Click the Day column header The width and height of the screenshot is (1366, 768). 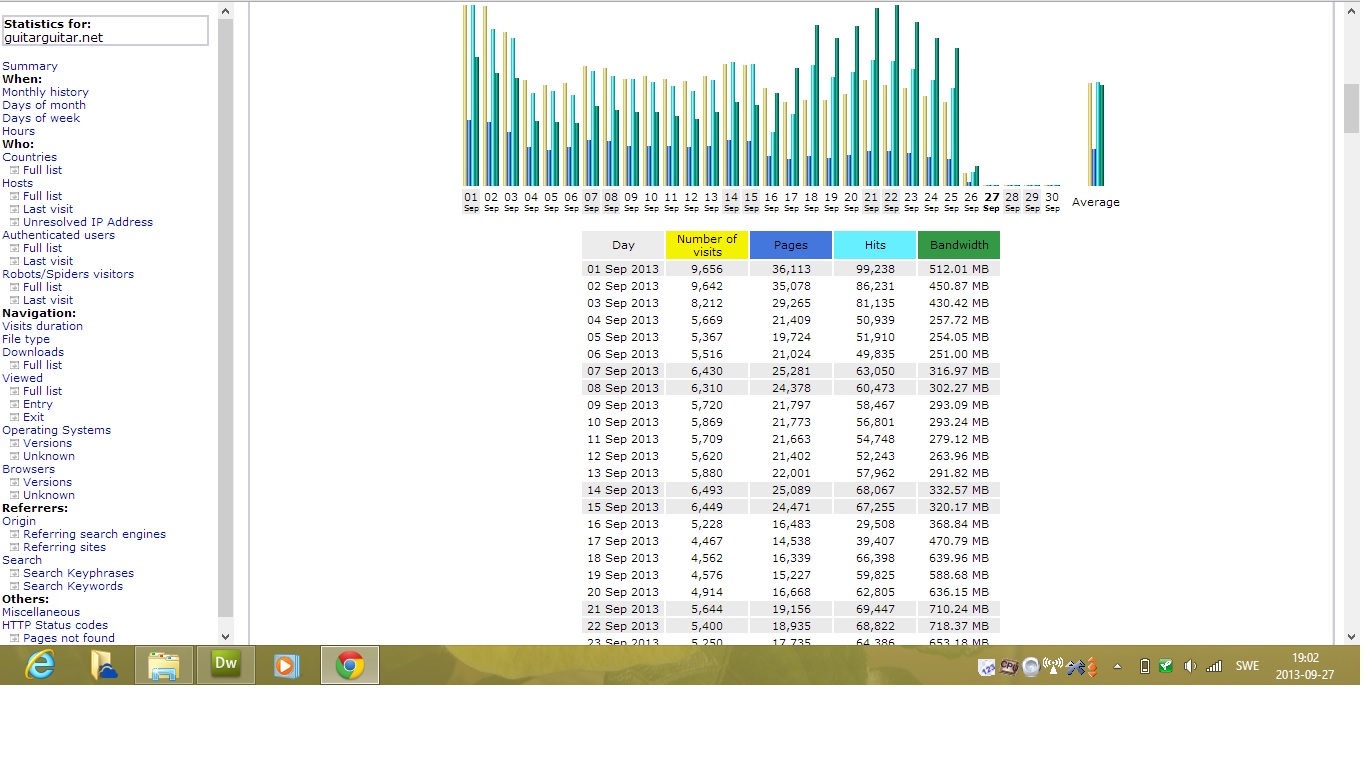click(623, 245)
